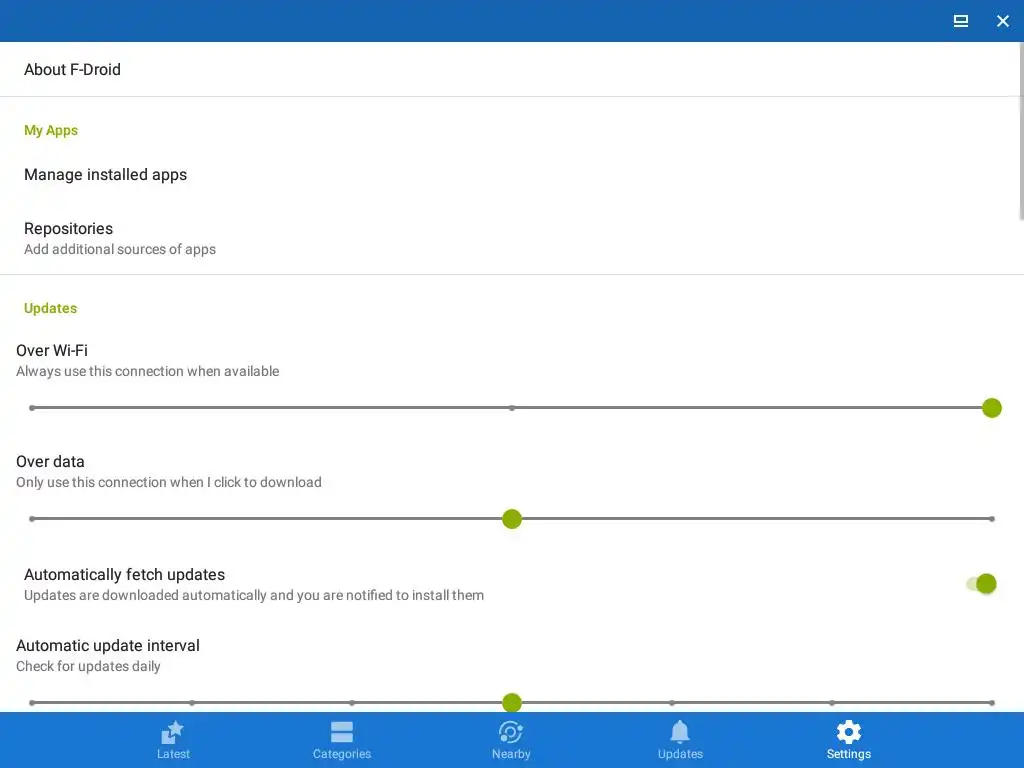1024x768 pixels.
Task: Click the 'Automatically fetch updates' title
Action: point(124,574)
